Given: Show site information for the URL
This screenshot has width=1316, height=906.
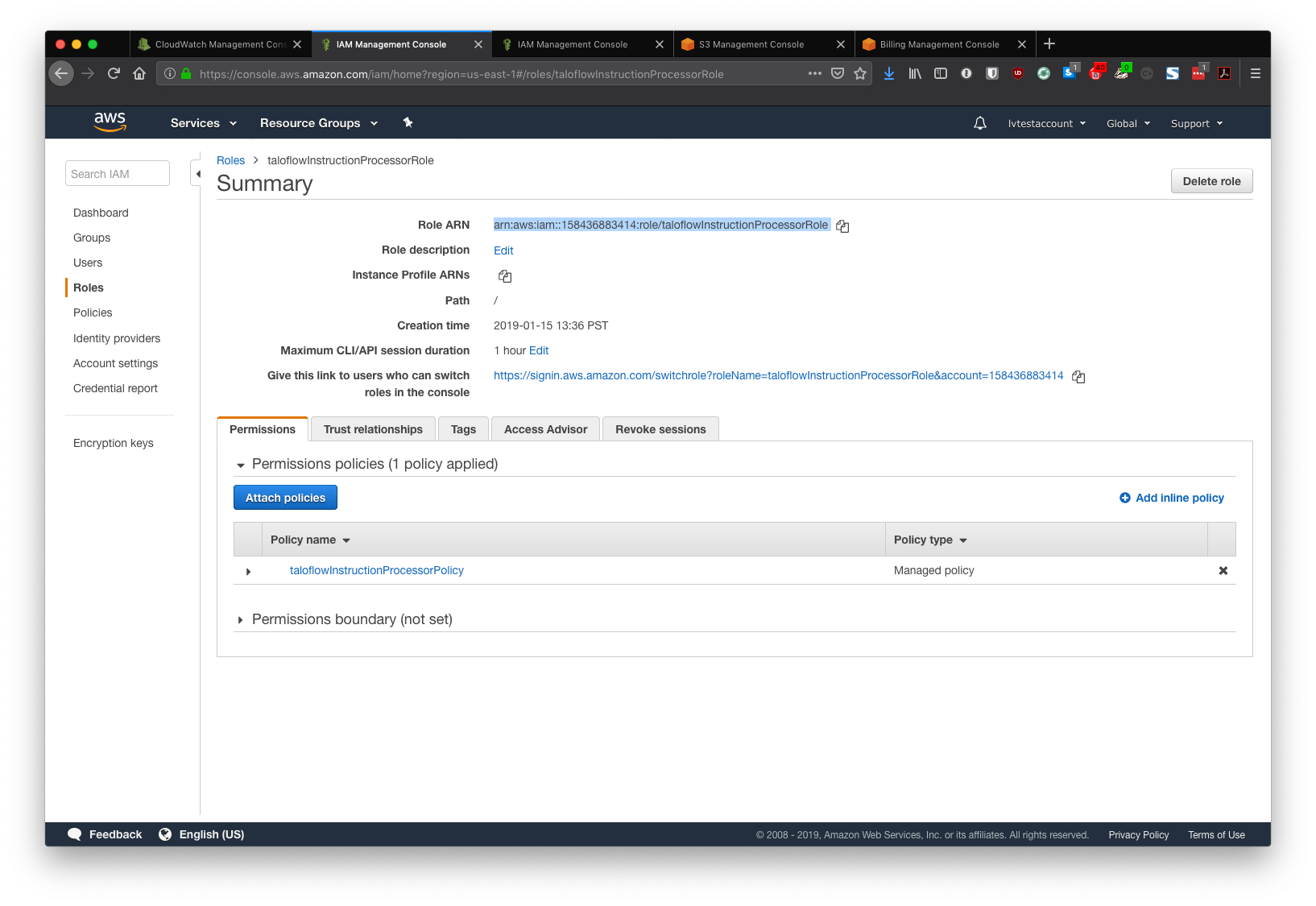Looking at the screenshot, I should [170, 73].
